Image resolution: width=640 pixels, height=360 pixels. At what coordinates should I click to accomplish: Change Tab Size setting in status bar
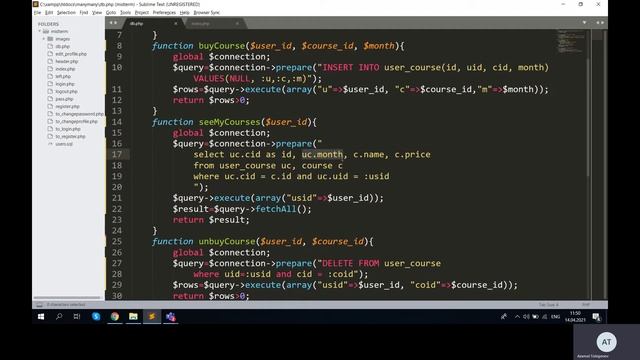click(x=548, y=304)
